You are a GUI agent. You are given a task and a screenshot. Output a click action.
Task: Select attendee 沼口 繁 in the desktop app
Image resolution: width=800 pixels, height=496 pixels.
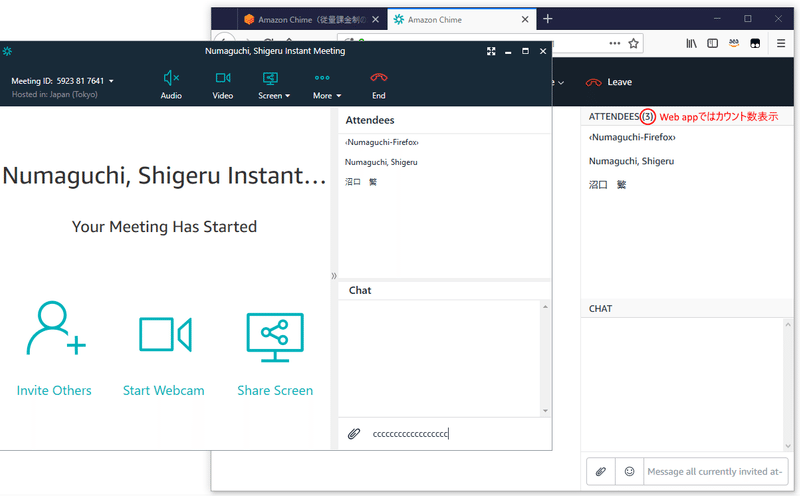361,182
